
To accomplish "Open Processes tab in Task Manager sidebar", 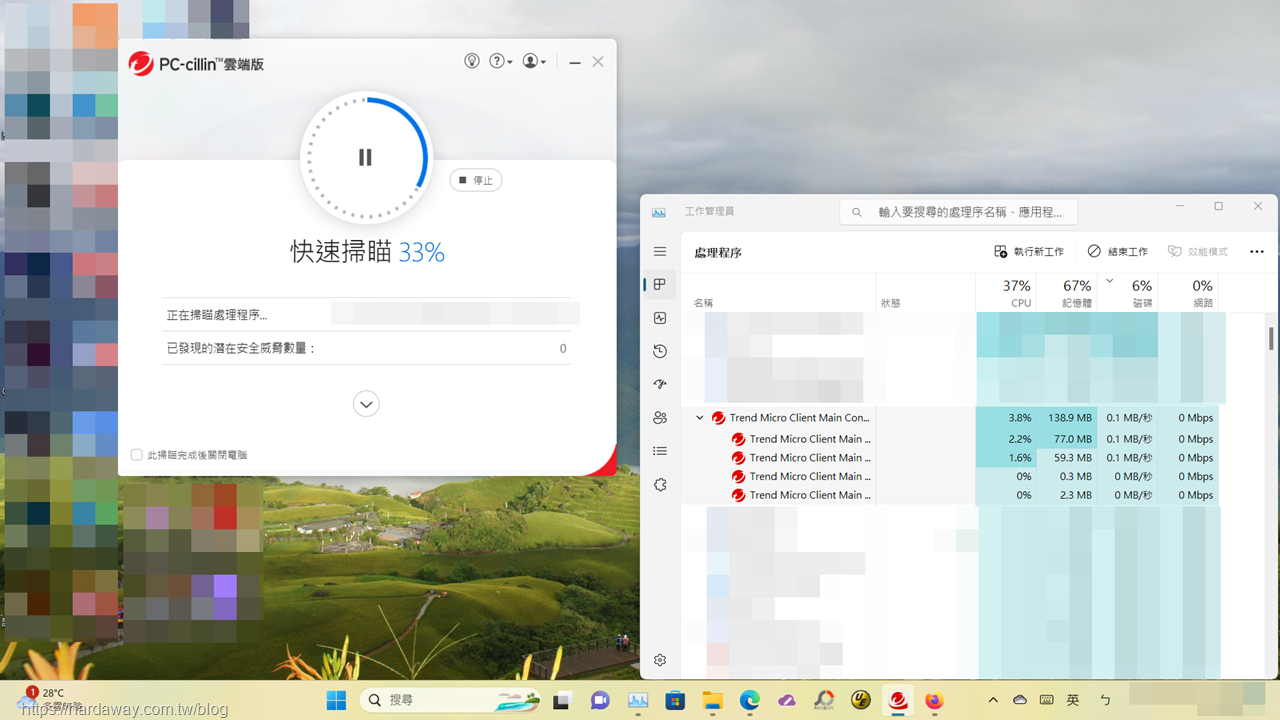I will click(x=659, y=285).
